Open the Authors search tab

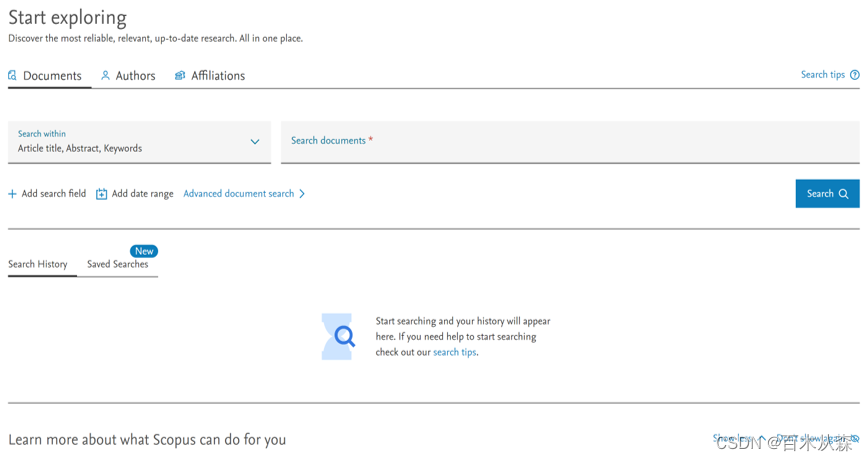[128, 76]
